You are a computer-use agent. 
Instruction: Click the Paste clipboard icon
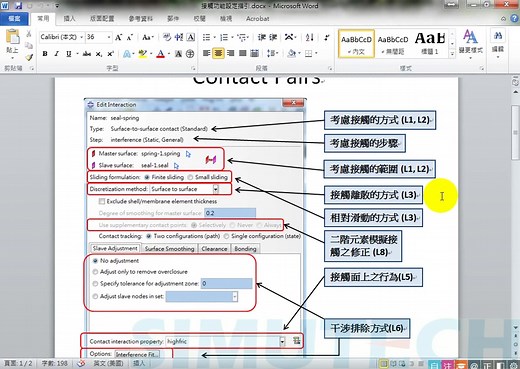[x=13, y=37]
